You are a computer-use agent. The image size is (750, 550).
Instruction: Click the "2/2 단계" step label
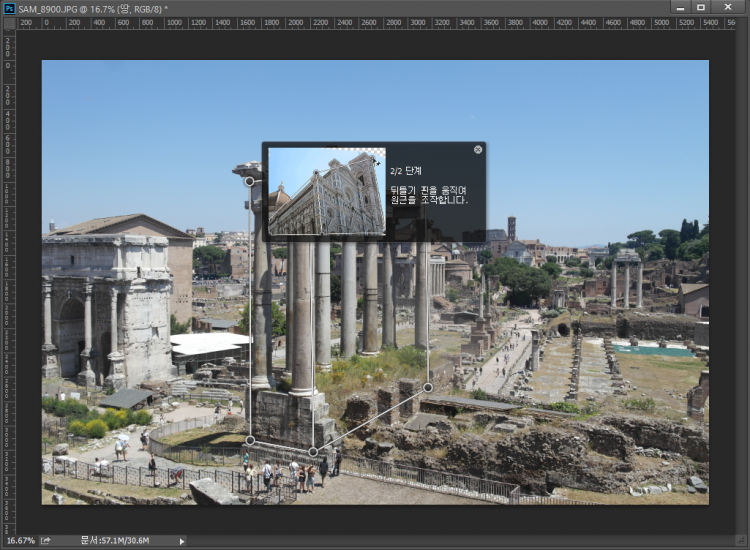click(406, 171)
